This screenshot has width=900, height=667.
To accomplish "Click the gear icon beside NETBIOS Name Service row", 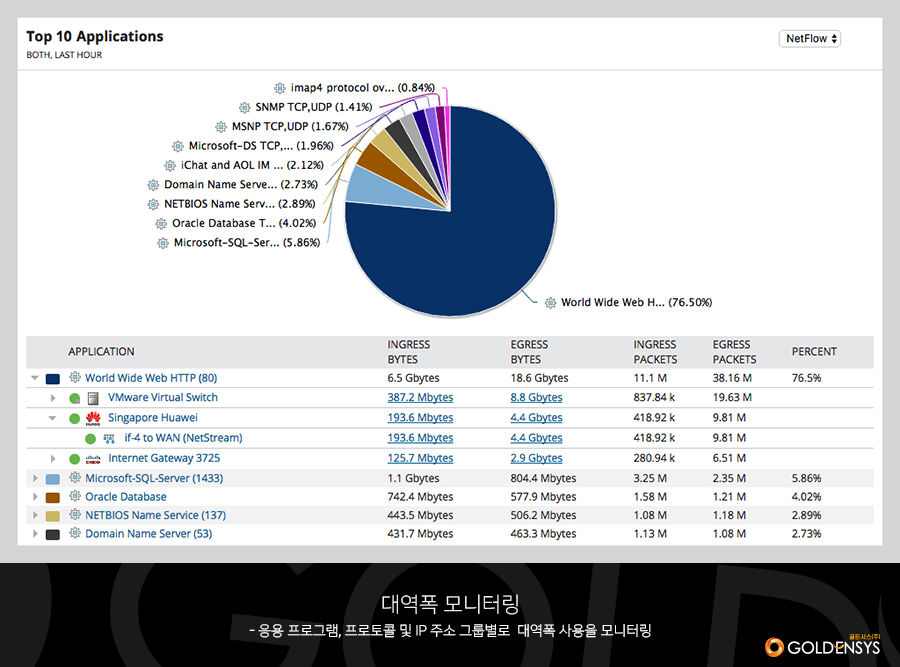I will 75,514.
